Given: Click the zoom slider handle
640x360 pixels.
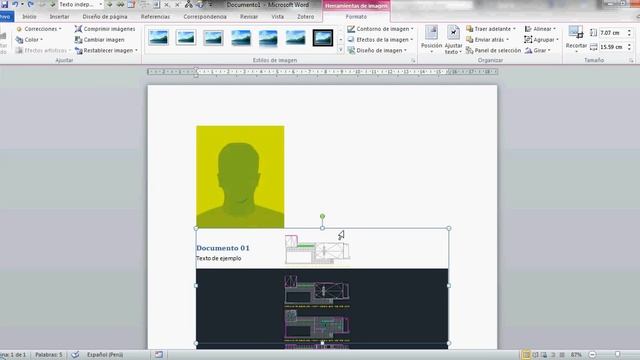Looking at the screenshot, I should (618, 355).
